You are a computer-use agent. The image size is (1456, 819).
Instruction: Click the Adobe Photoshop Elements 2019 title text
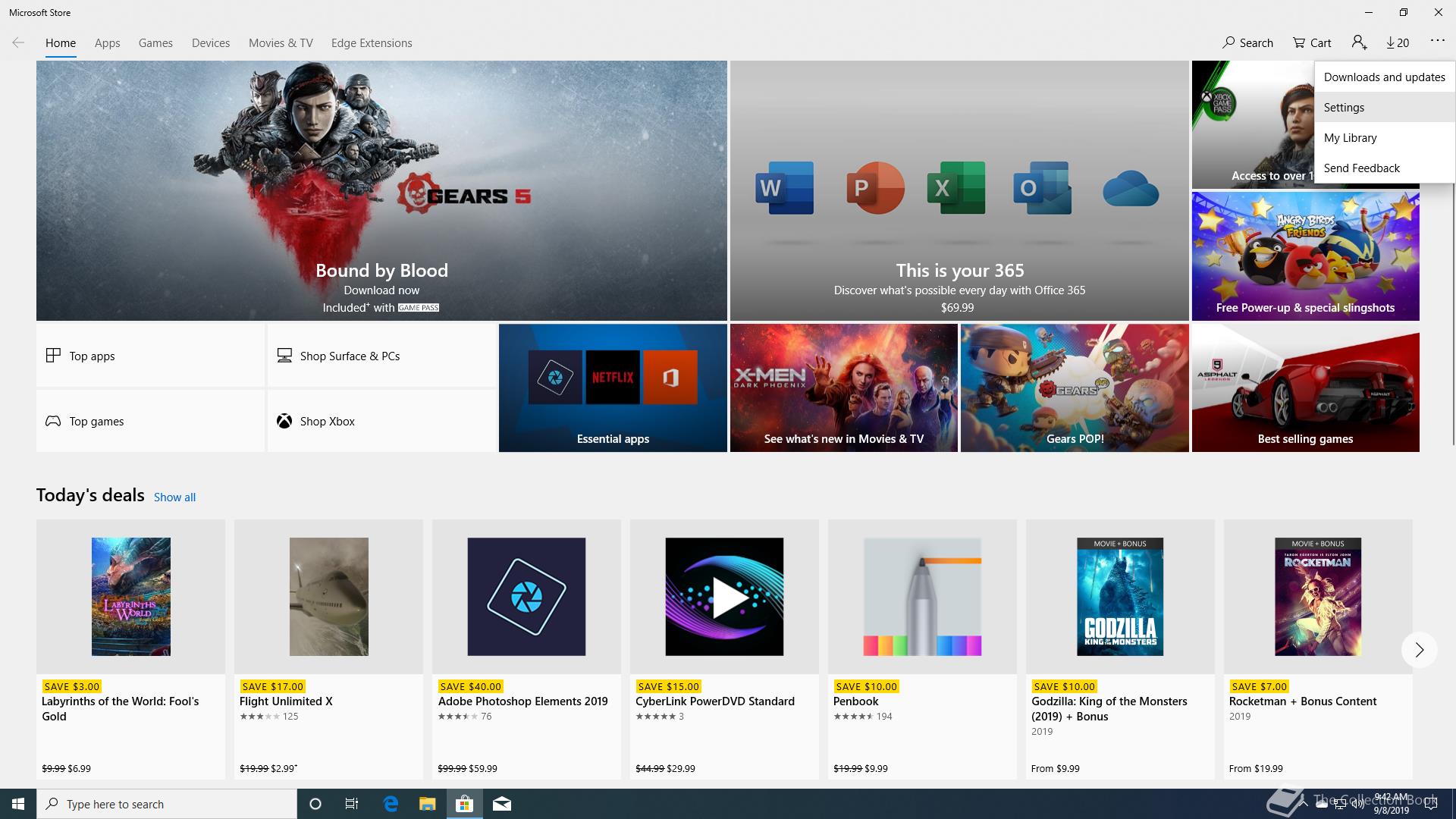coord(523,701)
